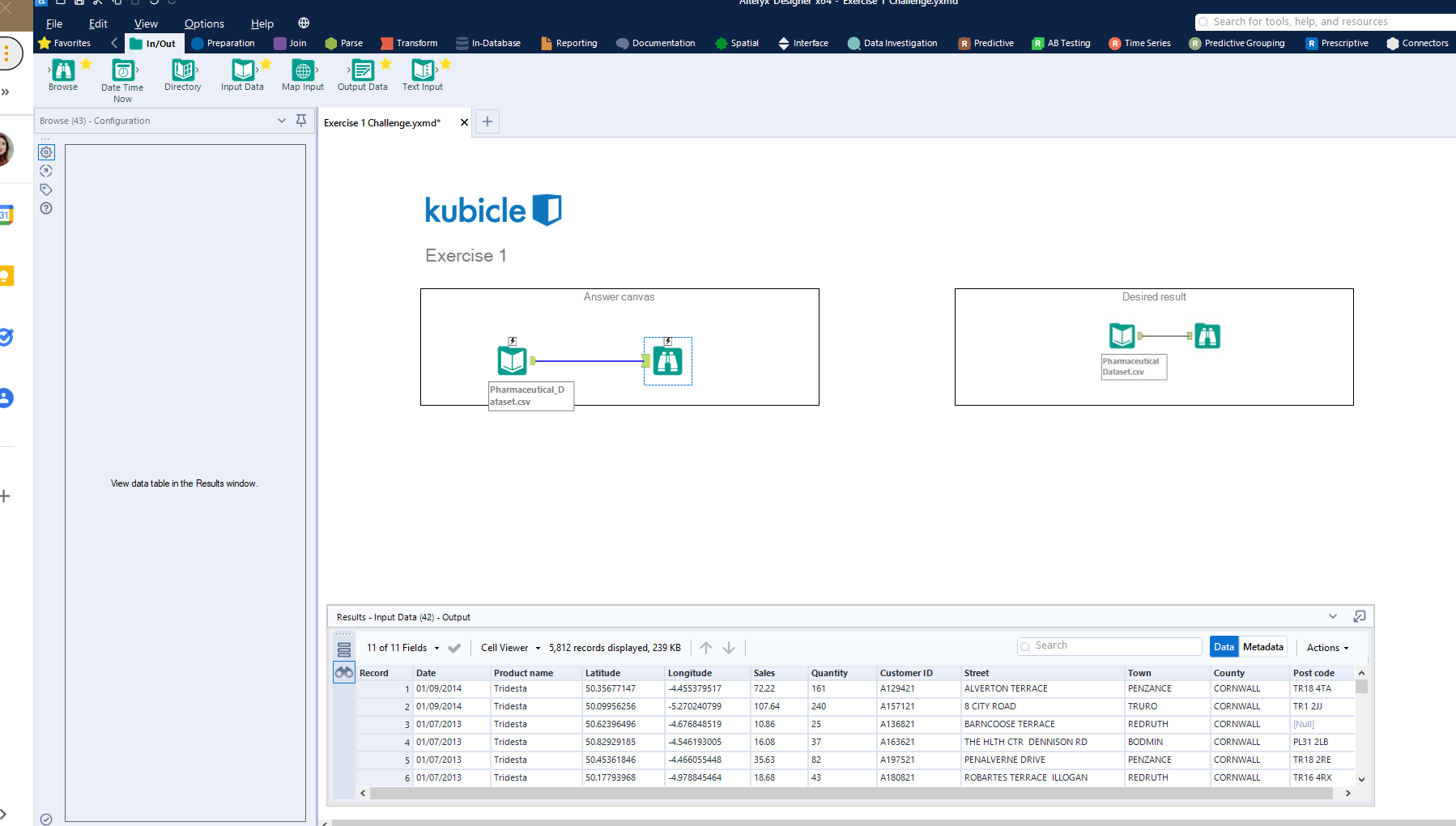Click the Data button in Results window
Viewport: 1456px width, 826px height.
(x=1223, y=647)
